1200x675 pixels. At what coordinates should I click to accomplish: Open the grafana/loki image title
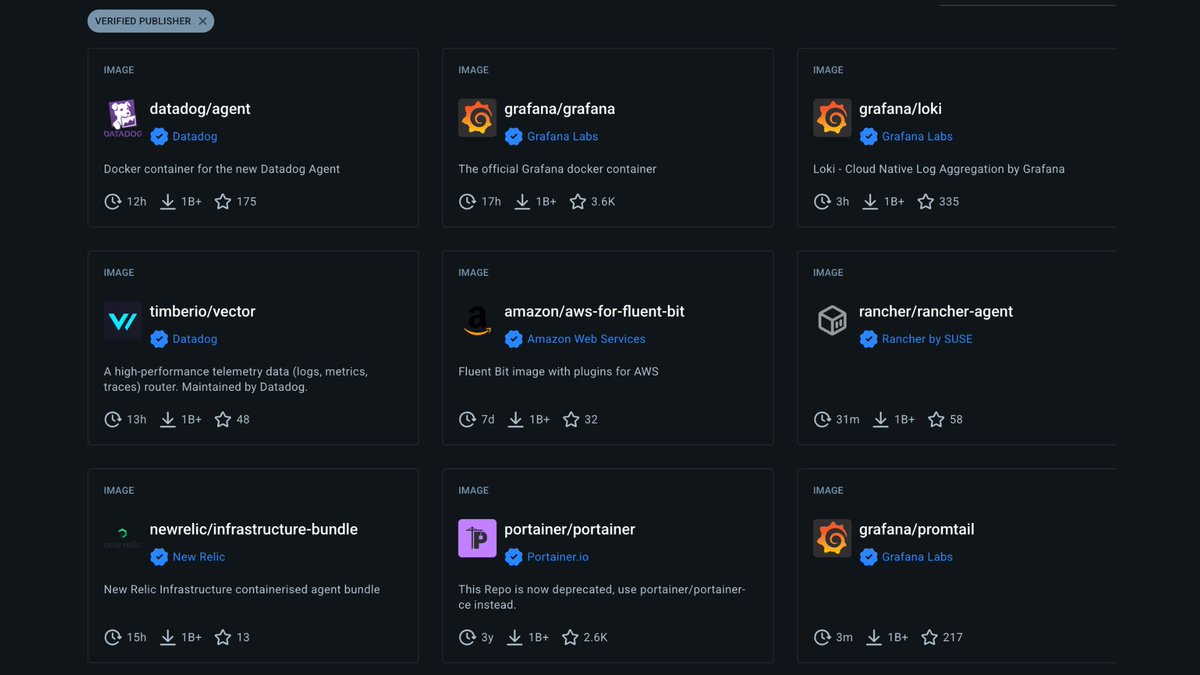[900, 109]
